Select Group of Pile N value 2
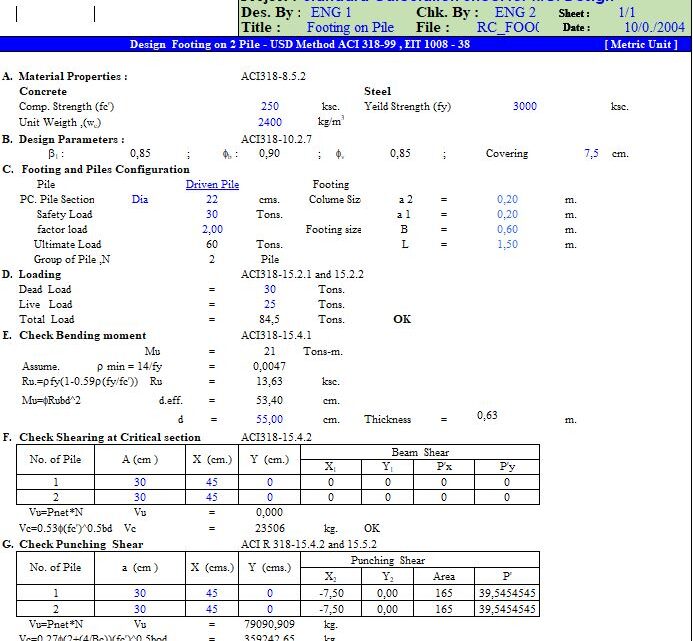The image size is (693, 641). (212, 259)
